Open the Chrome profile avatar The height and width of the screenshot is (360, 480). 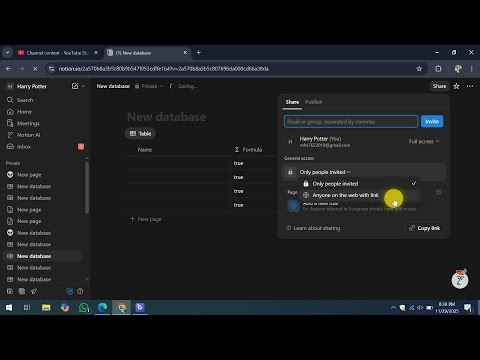pos(458,69)
